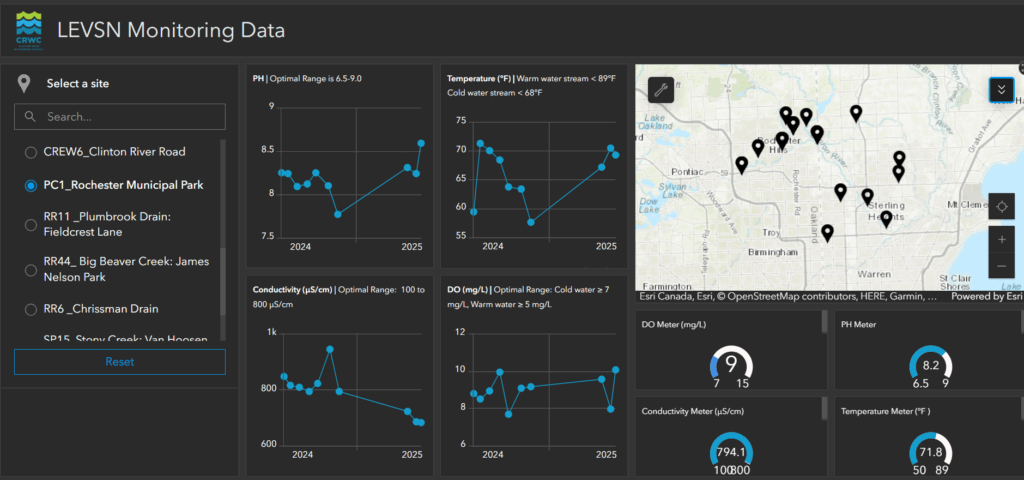Click the lowest PH point near 7.75
The width and height of the screenshot is (1024, 480).
pos(338,214)
